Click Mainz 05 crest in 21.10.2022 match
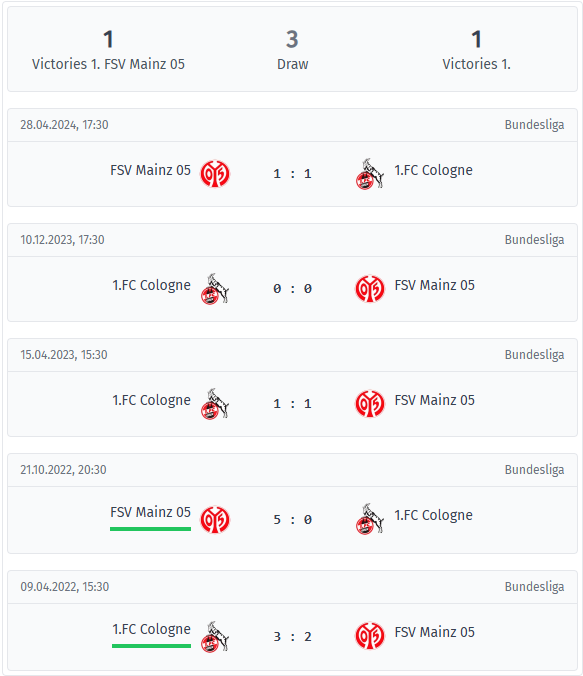Viewport: 583px width, 676px height. [215, 520]
